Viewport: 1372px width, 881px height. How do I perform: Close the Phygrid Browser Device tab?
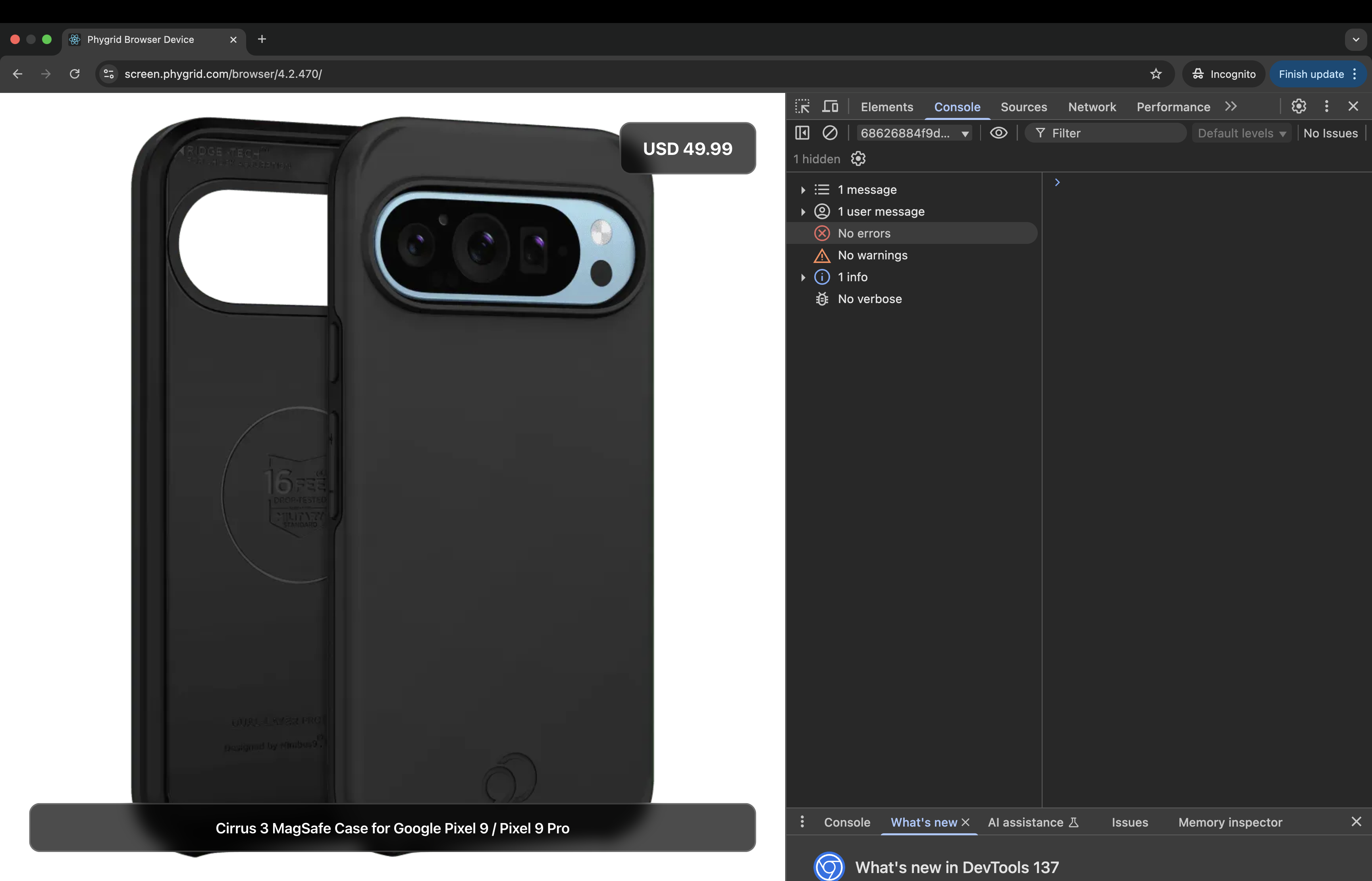coord(233,39)
